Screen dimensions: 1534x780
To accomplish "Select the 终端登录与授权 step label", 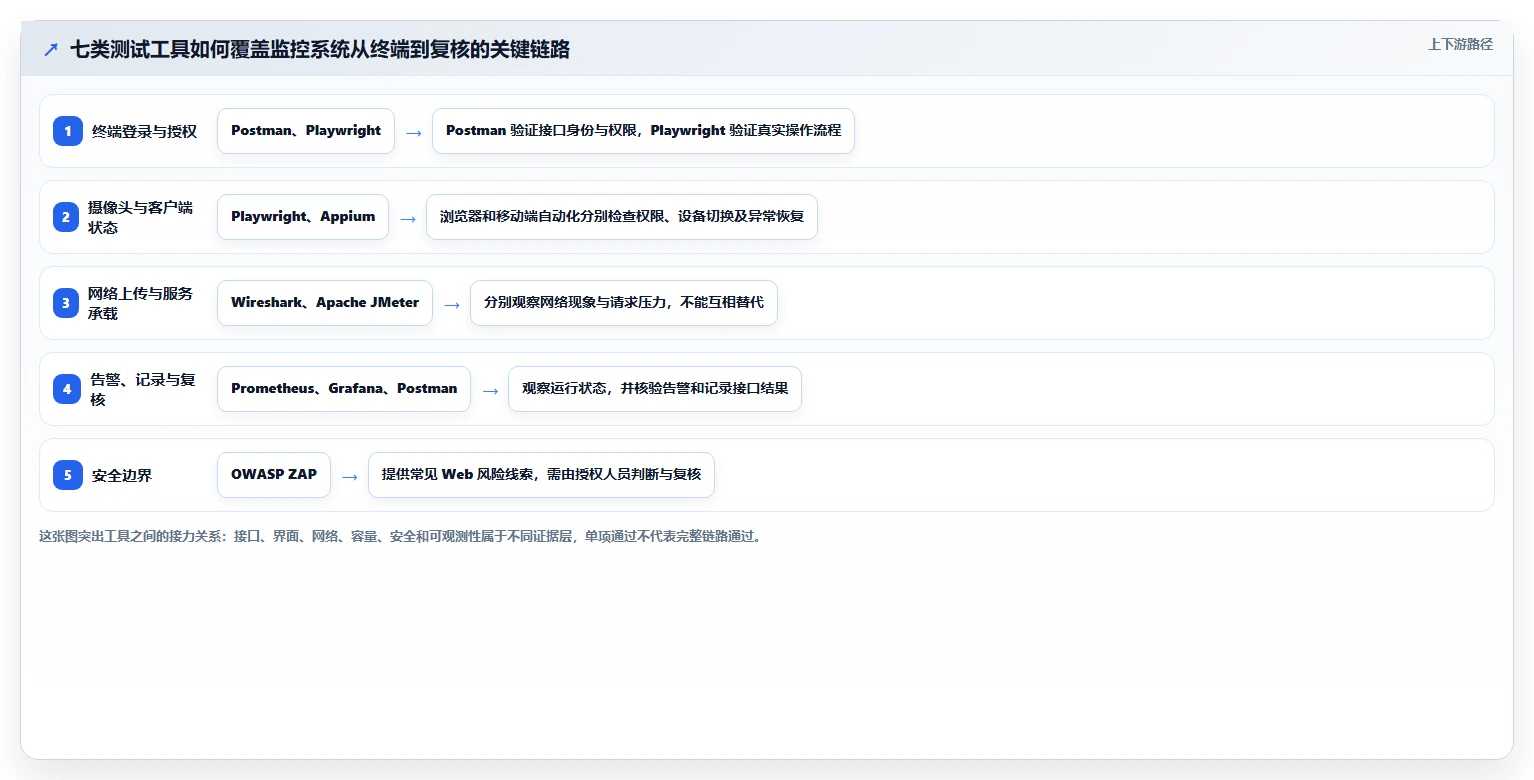I will tap(144, 131).
